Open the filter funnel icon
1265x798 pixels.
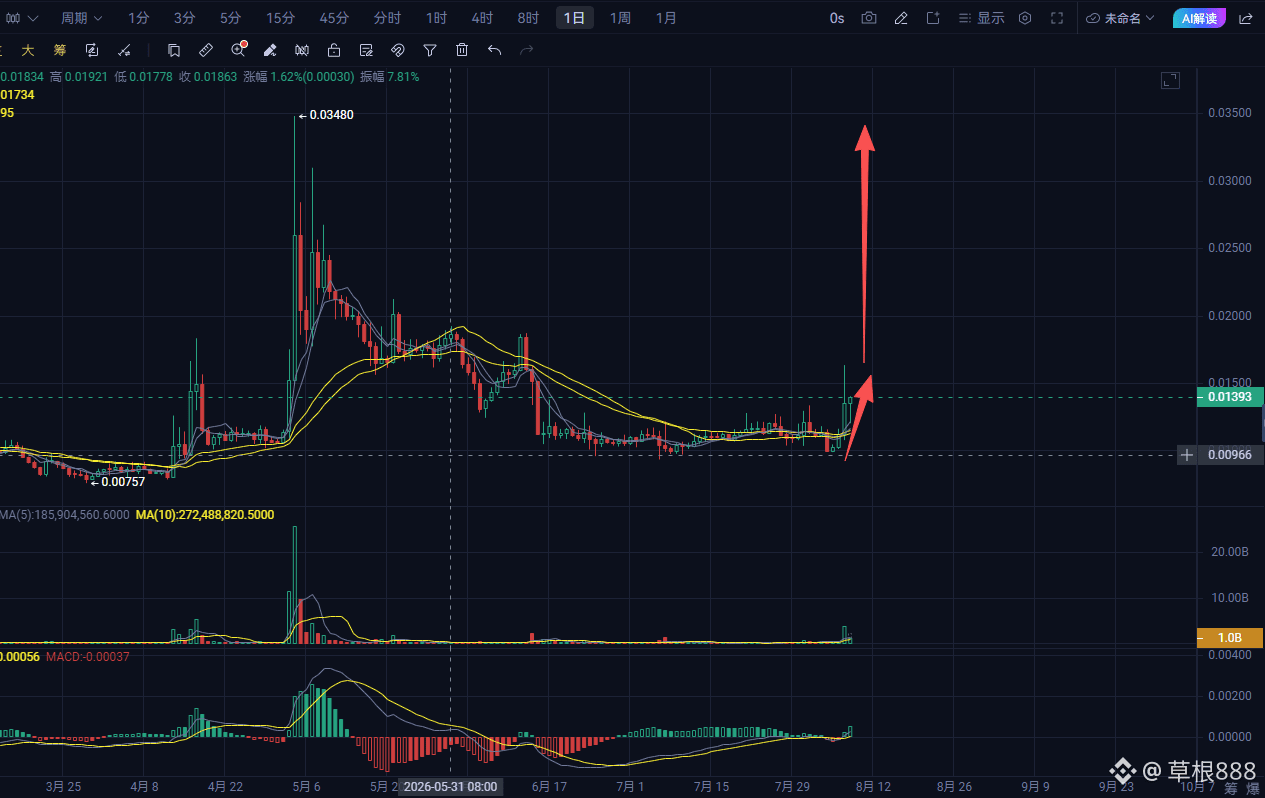430,50
